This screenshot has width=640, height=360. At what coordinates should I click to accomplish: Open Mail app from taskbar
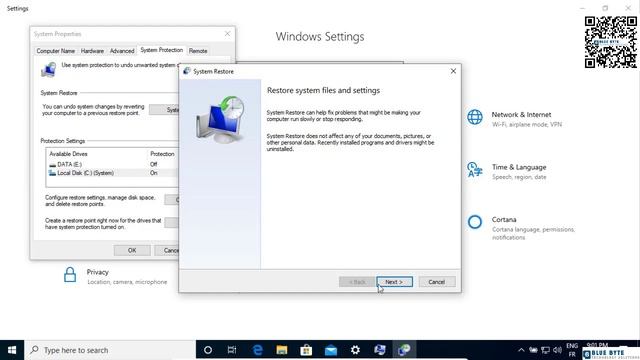tap(331, 350)
